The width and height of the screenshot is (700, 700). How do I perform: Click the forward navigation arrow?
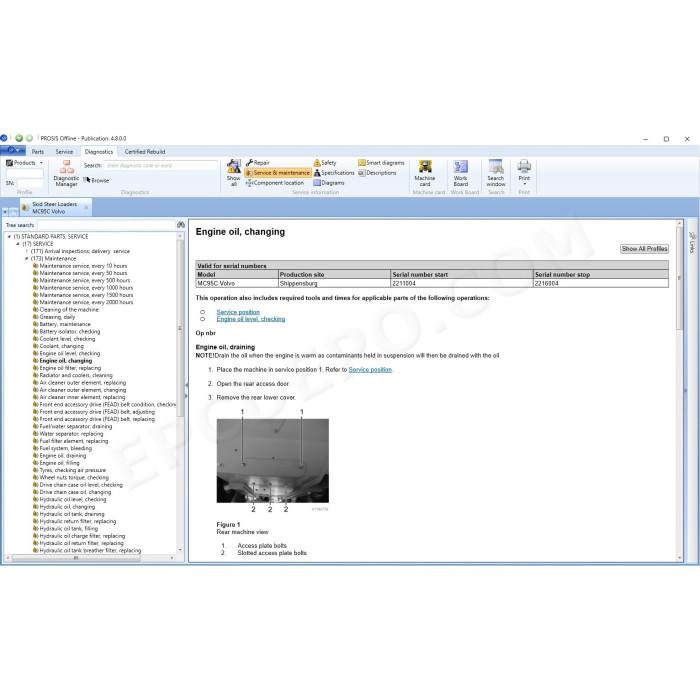click(x=29, y=138)
